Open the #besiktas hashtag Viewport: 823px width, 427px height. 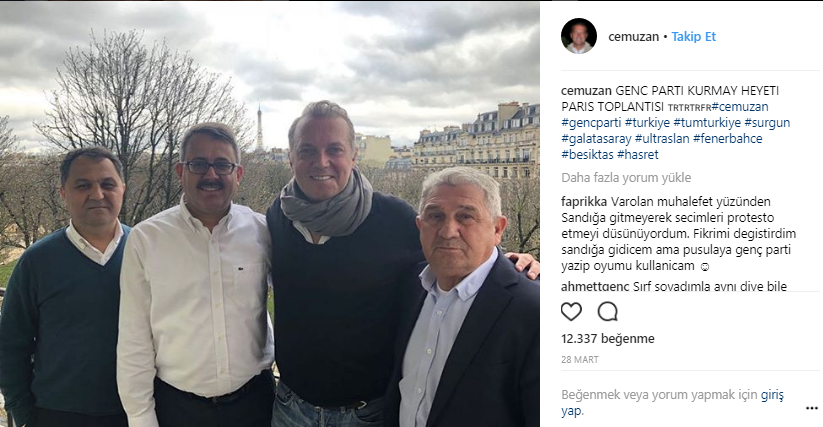(587, 155)
